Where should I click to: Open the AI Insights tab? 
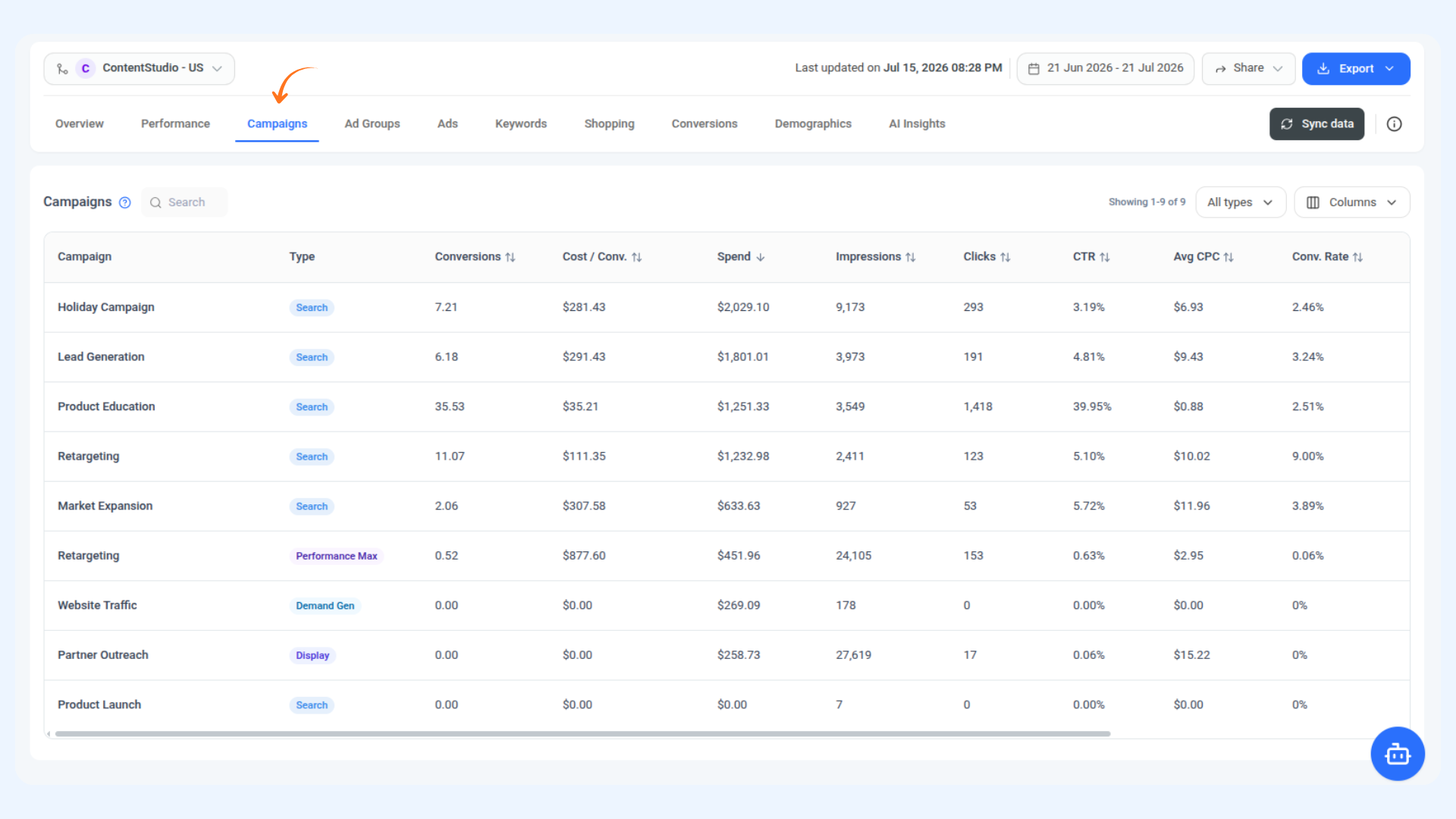[x=917, y=124]
